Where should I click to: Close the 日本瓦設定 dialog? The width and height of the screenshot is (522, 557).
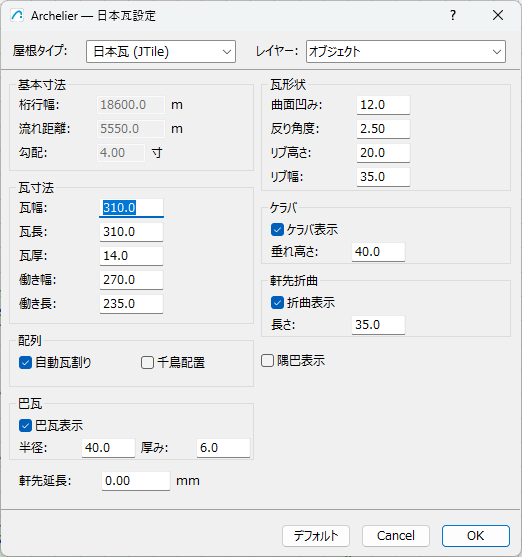point(498,15)
